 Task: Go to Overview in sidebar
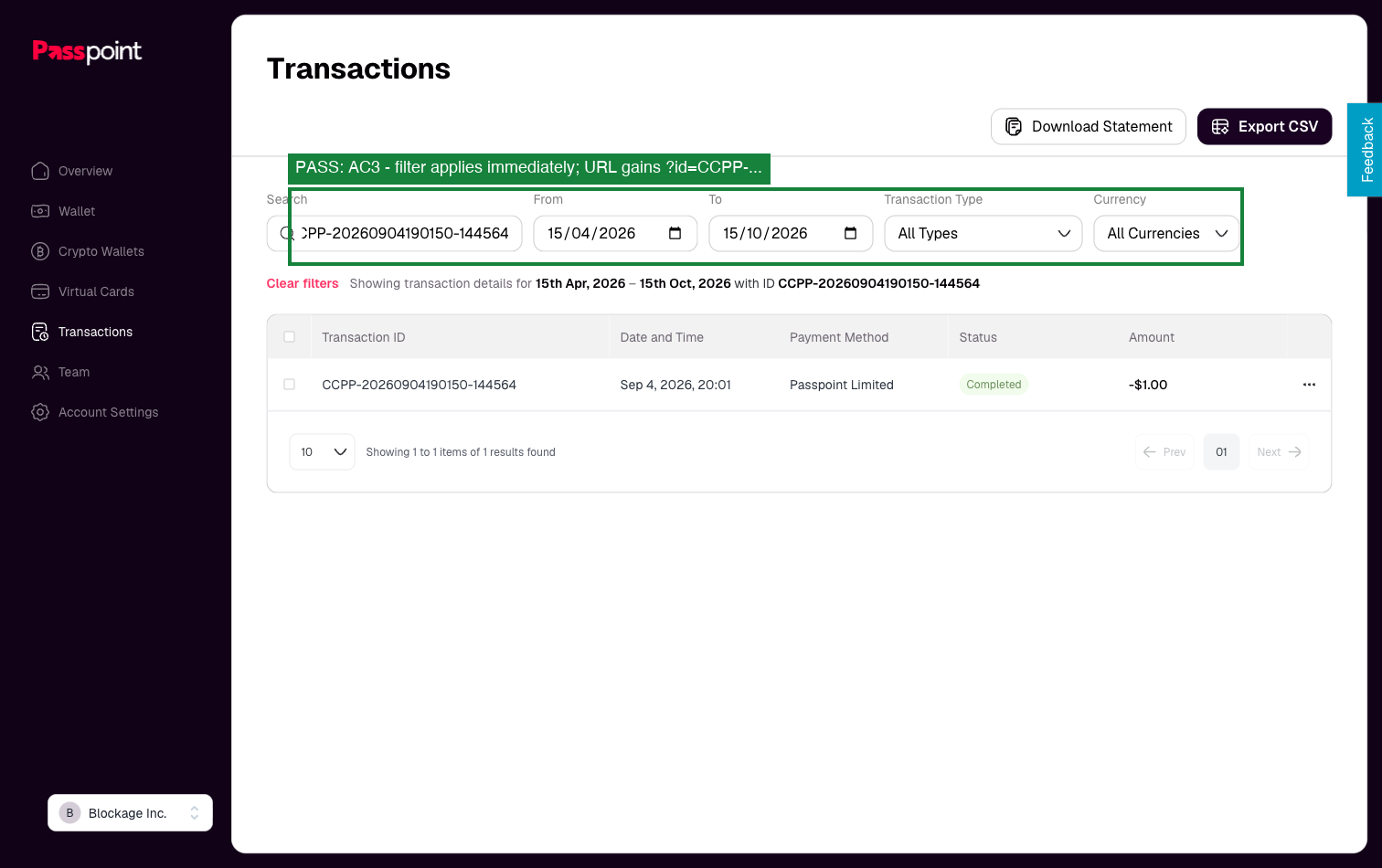[x=85, y=171]
